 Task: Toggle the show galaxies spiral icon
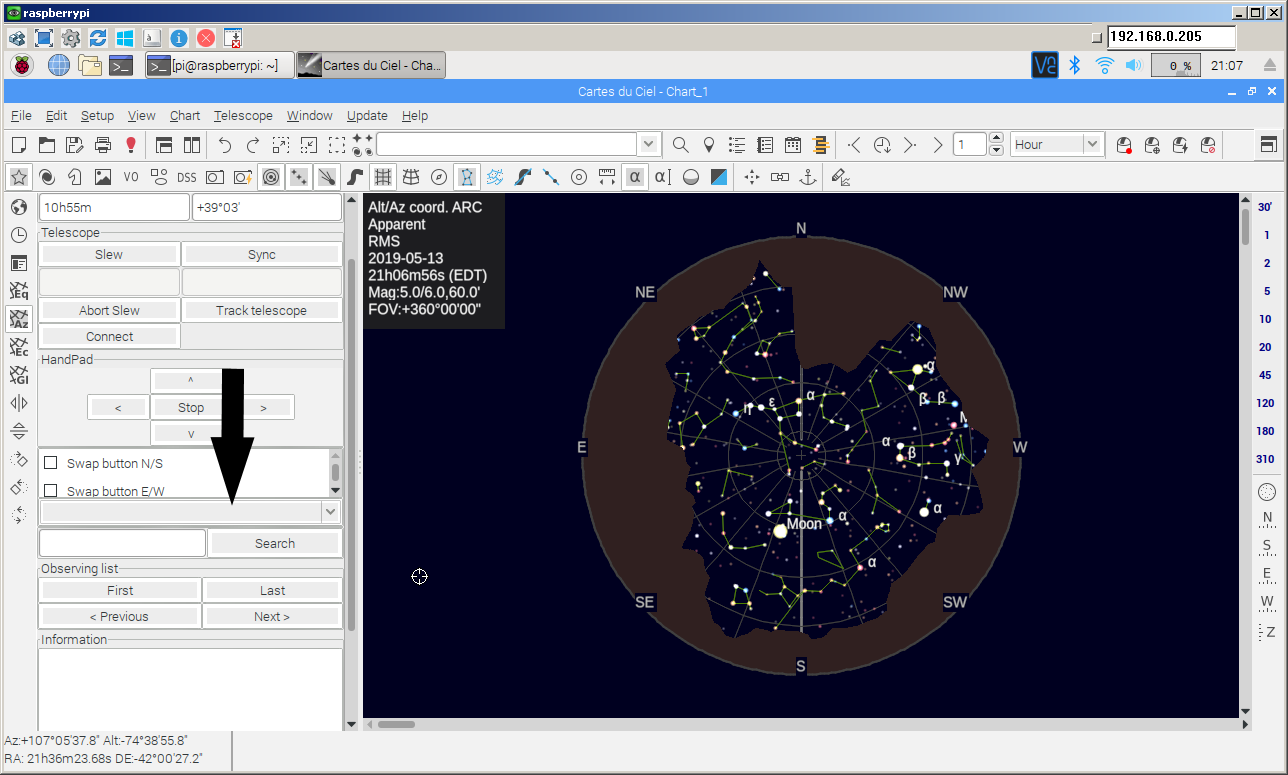tap(47, 177)
